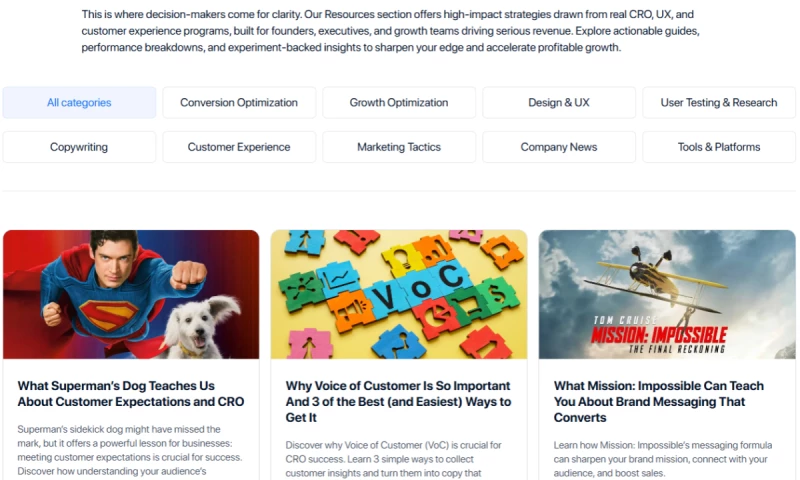Filter posts by Customer Experience
Screen dimensions: 800x480
tap(239, 147)
